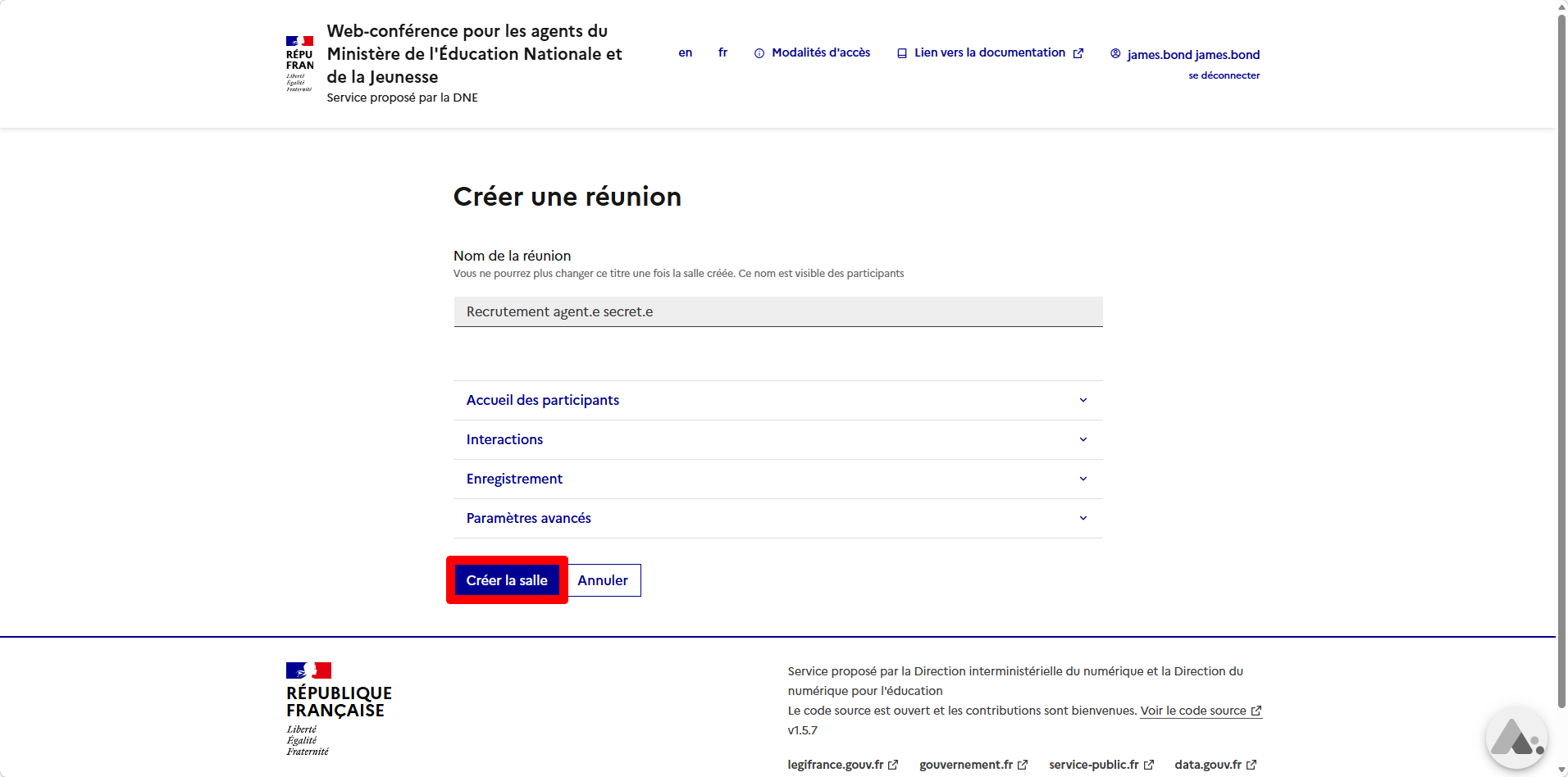Click the book icon beside documentation link
Viewport: 1568px width, 777px height.
902,53
